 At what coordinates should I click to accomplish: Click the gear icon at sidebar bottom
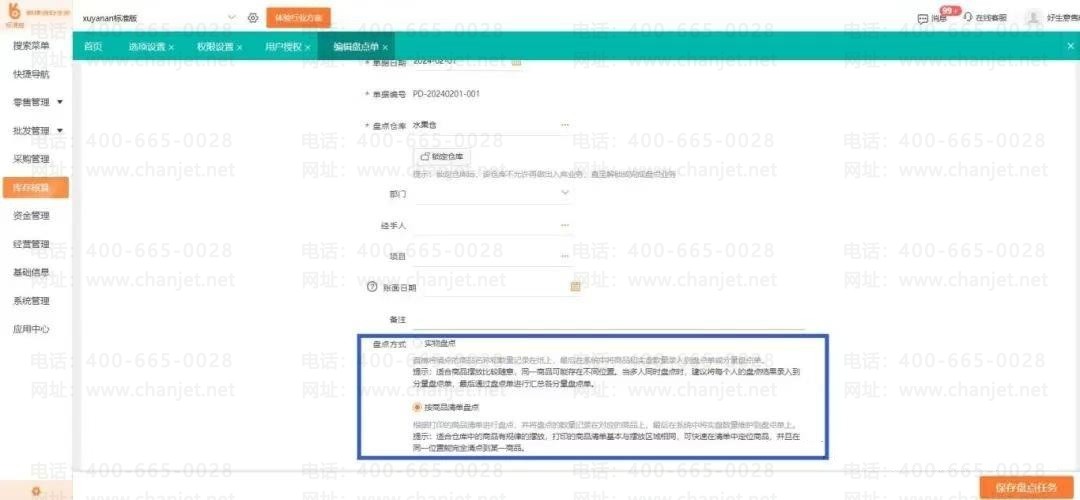pos(36,492)
